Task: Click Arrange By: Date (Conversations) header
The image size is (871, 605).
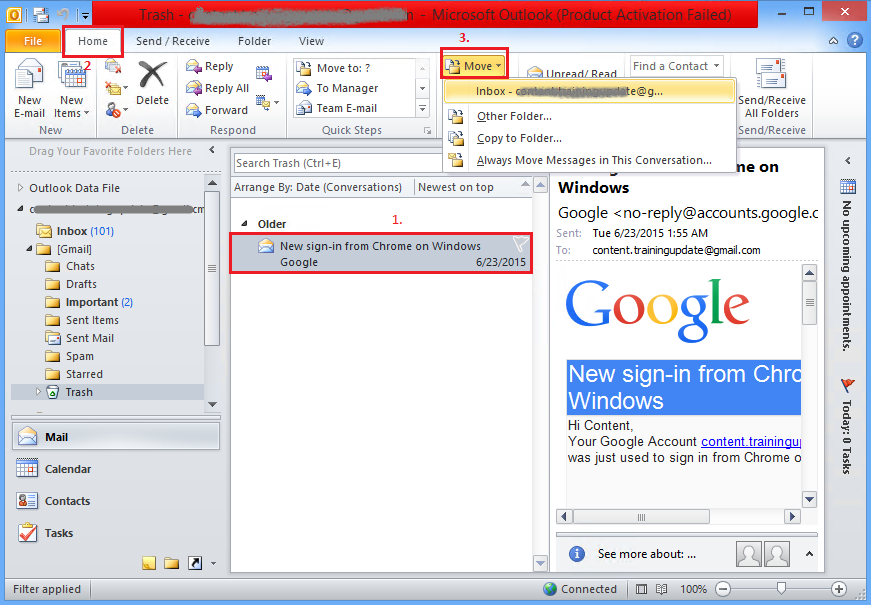Action: pos(318,187)
